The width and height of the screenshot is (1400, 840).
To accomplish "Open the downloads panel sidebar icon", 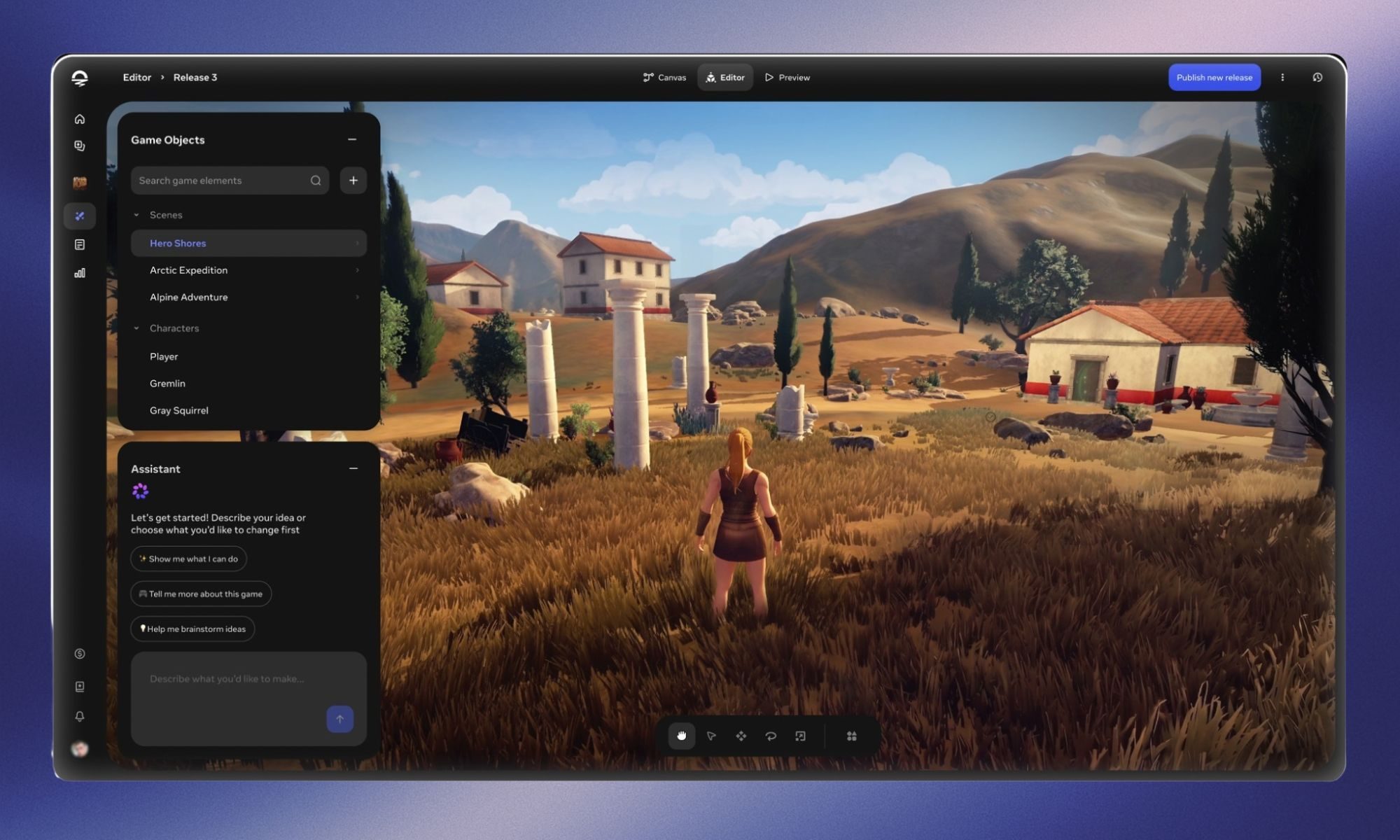I will pyautogui.click(x=80, y=687).
